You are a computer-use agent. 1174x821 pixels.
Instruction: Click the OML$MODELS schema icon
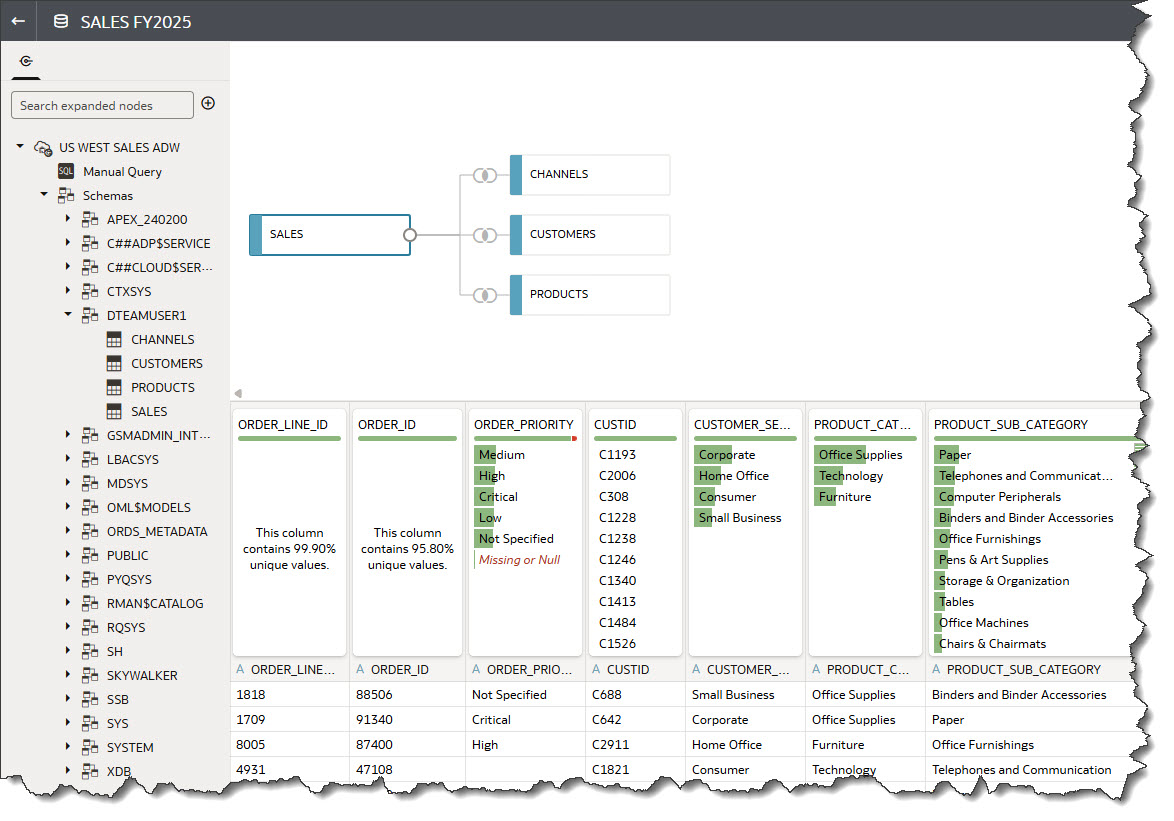coord(90,507)
